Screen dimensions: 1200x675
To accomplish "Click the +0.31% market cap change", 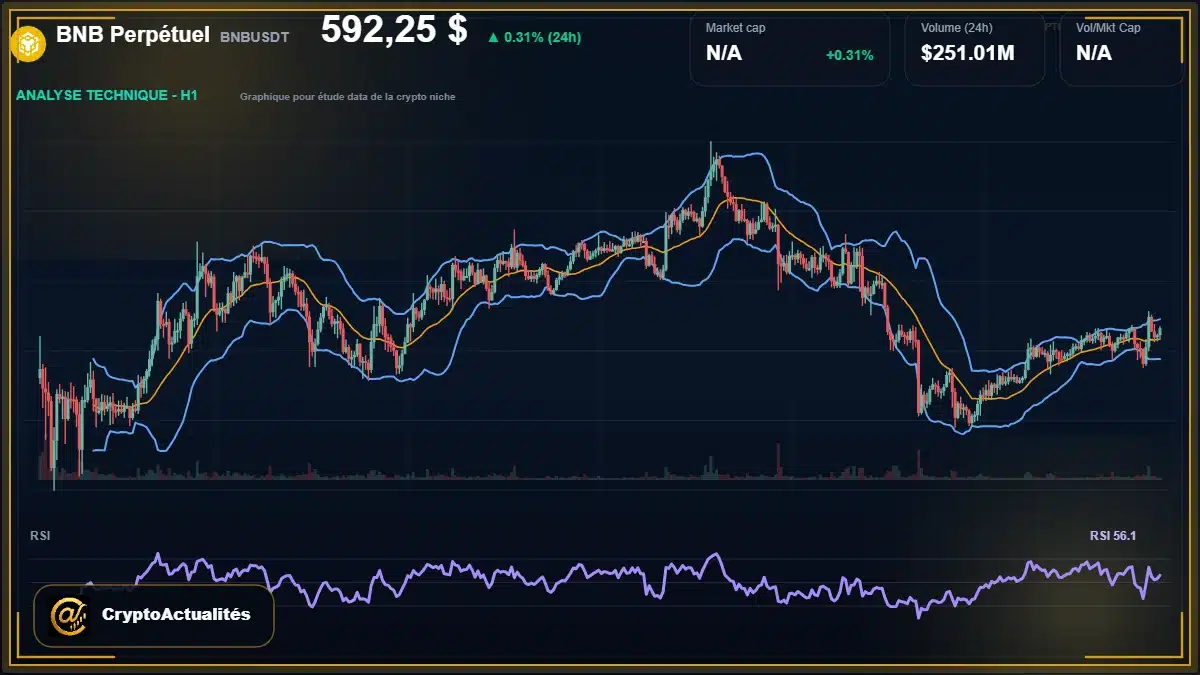I will pyautogui.click(x=849, y=55).
